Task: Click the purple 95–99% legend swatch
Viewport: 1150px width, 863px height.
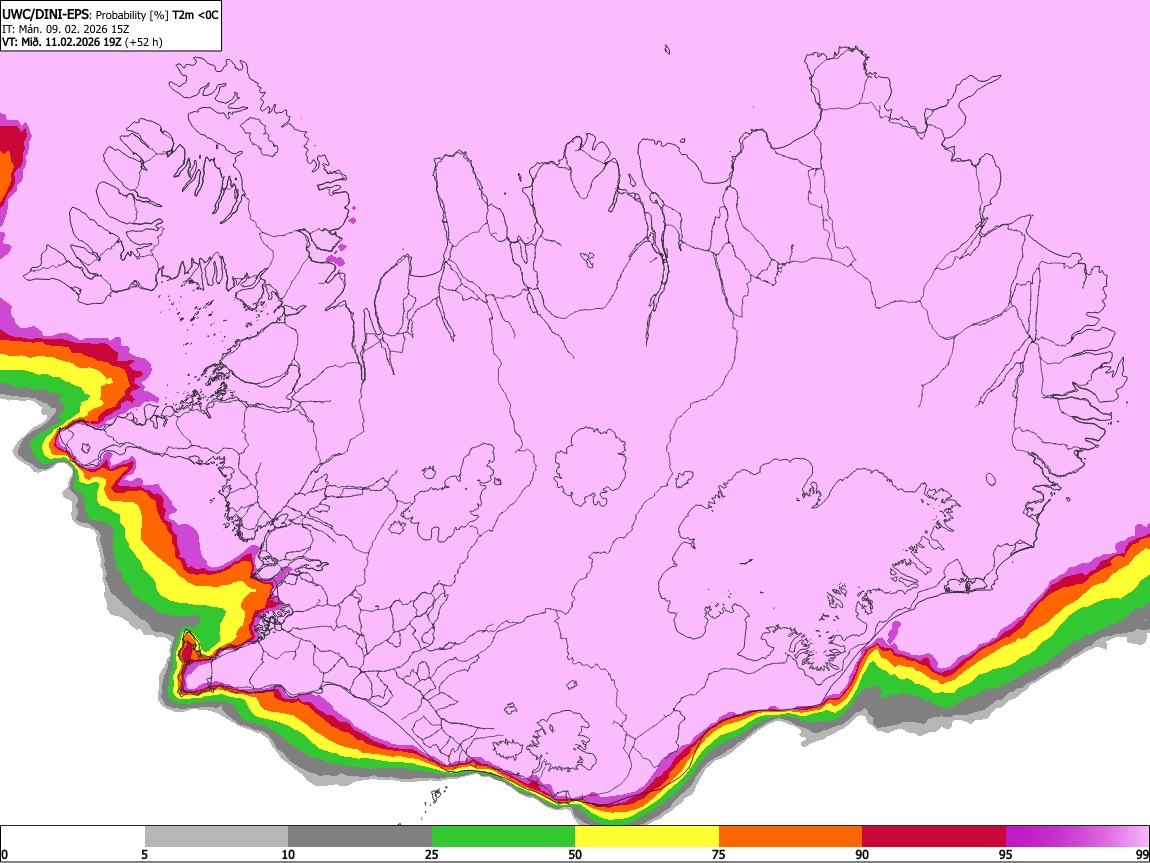Action: tap(1077, 836)
